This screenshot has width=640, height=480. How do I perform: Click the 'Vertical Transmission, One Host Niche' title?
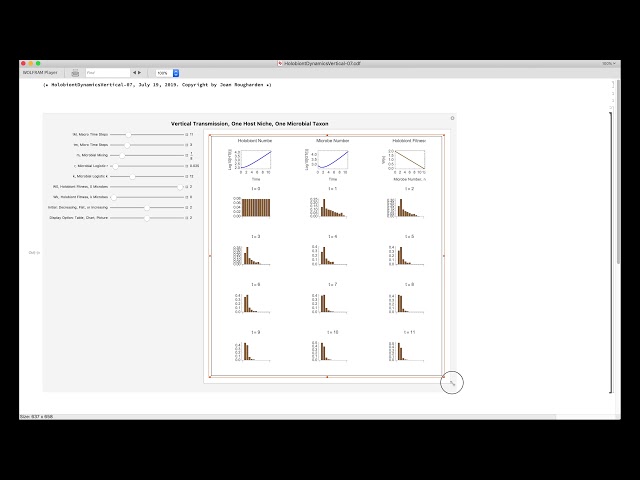(249, 124)
